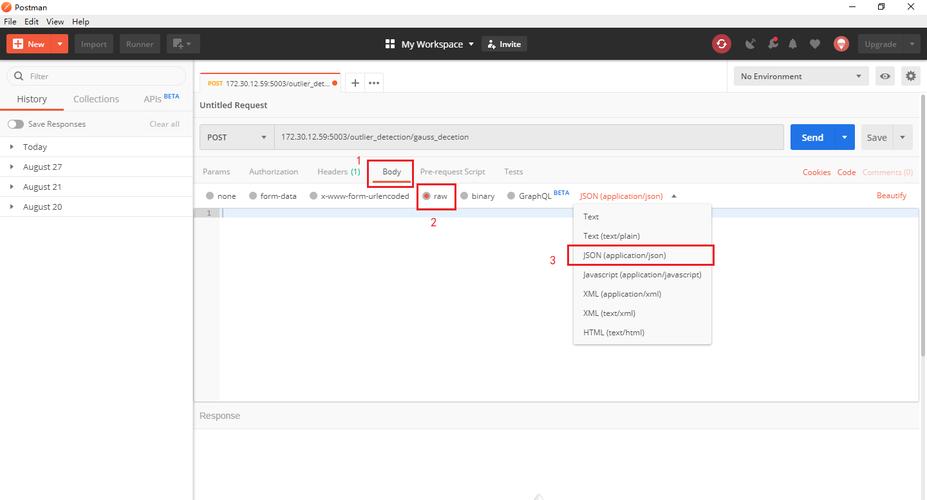
Task: Open the View menu
Action: coord(55,21)
